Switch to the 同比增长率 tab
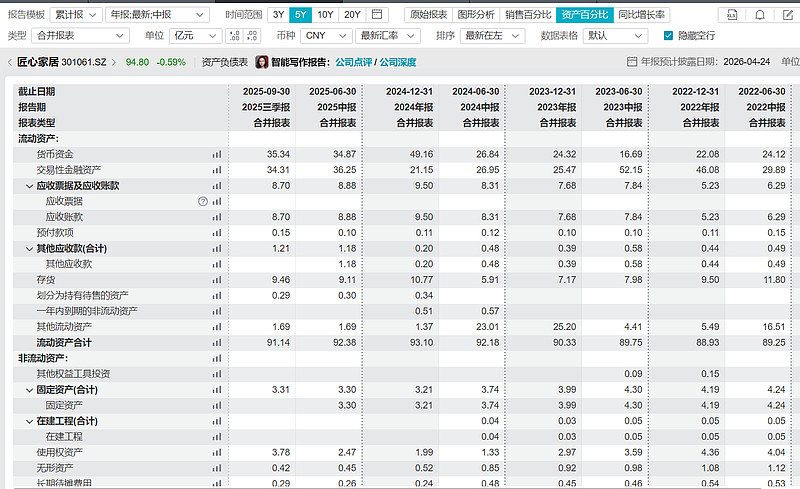 pos(641,15)
